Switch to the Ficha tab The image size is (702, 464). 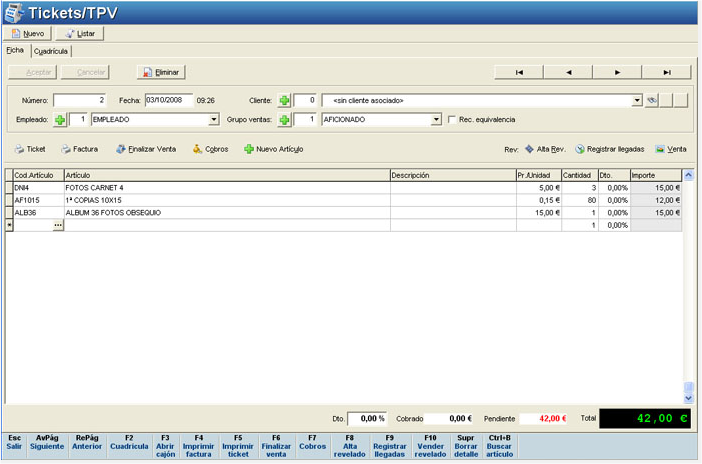point(15,50)
